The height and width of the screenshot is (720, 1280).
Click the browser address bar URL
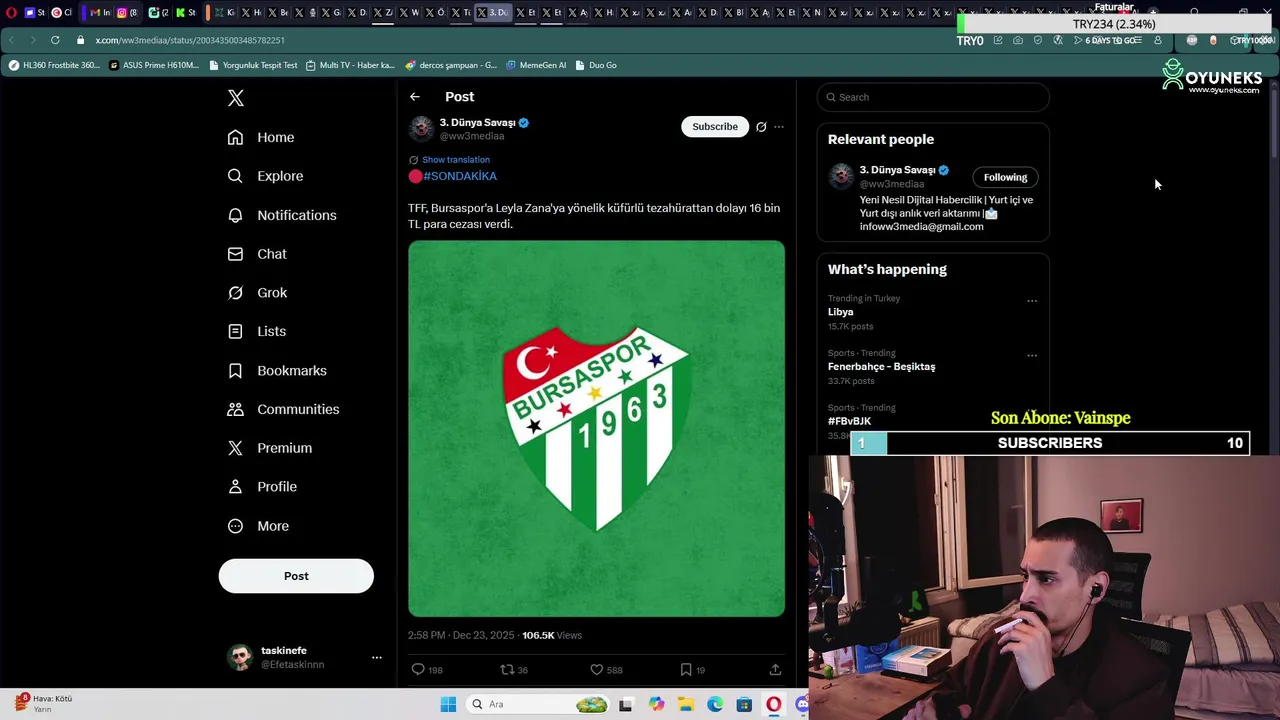pos(190,40)
